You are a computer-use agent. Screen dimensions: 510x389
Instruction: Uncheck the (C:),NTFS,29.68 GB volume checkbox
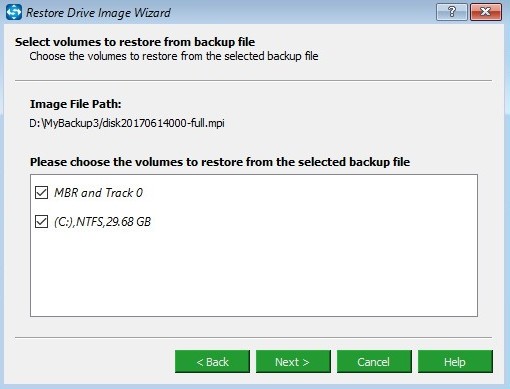41,222
